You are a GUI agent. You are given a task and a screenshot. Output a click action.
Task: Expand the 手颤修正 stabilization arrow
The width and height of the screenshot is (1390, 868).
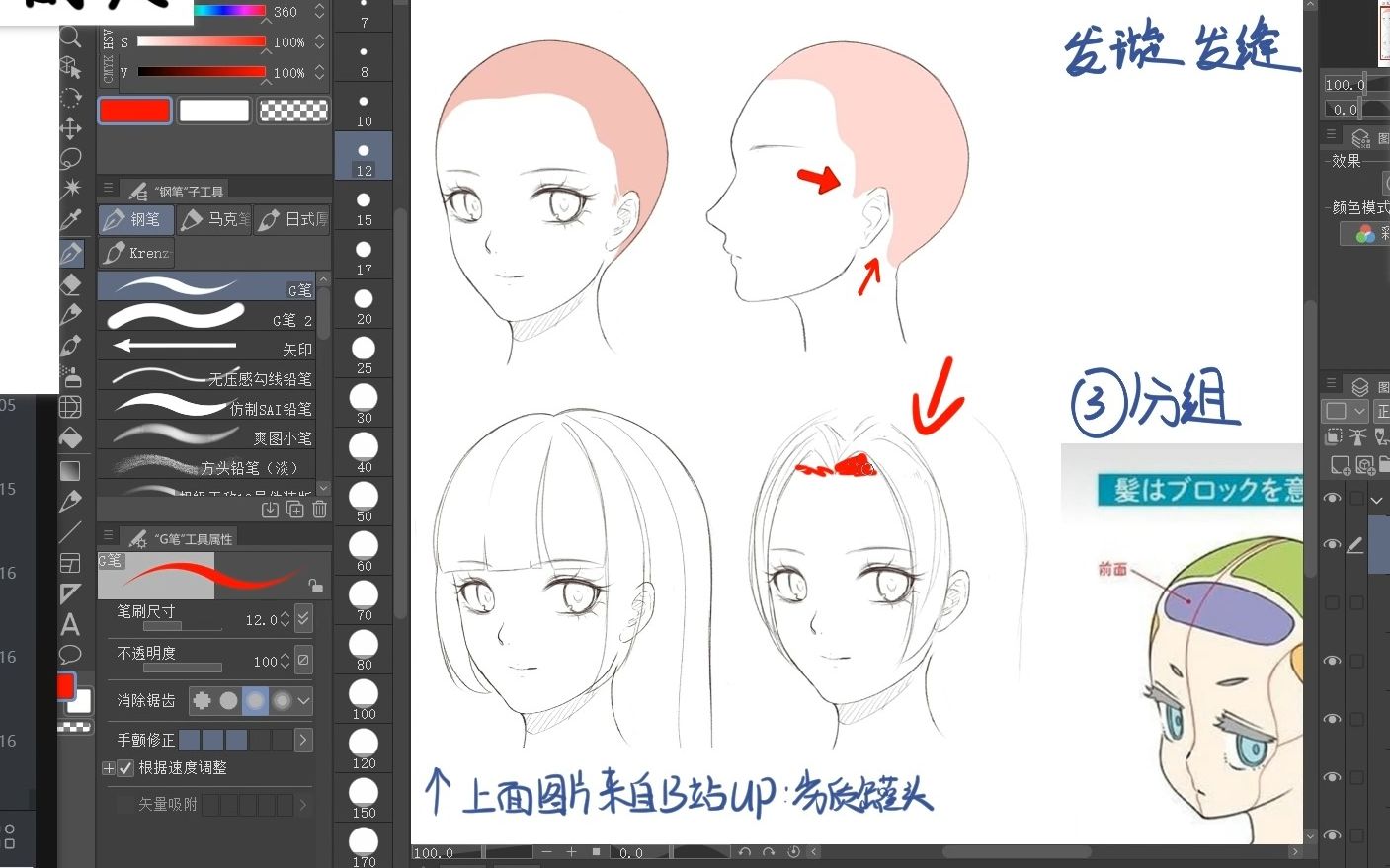pyautogui.click(x=303, y=740)
